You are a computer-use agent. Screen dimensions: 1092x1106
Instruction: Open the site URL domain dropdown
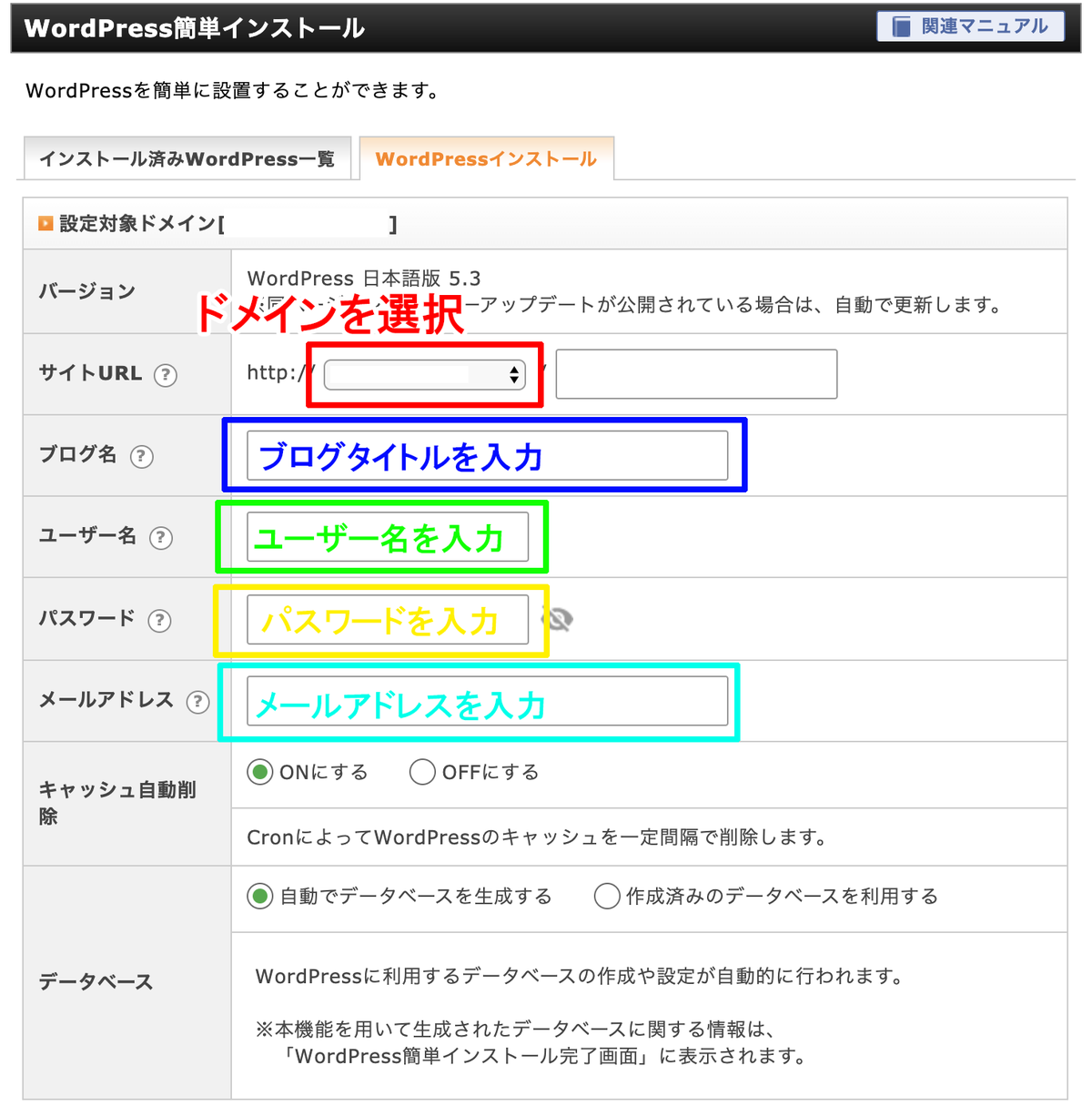[x=425, y=374]
